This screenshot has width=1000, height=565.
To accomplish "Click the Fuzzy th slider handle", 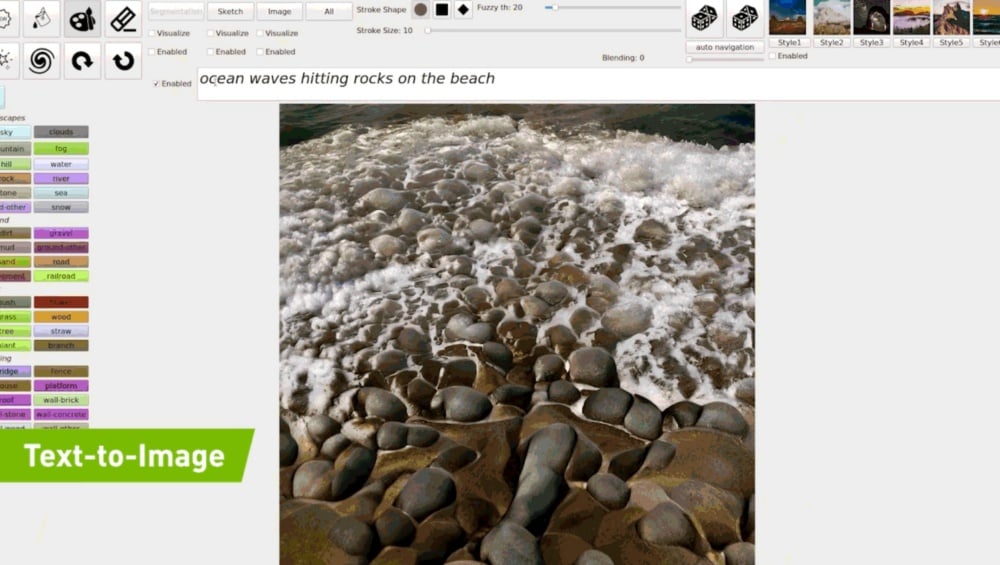I will [x=555, y=8].
